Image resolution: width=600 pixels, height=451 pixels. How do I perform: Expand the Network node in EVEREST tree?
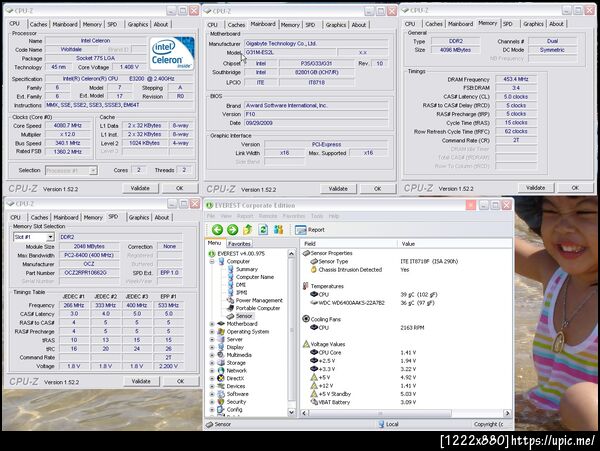click(212, 371)
